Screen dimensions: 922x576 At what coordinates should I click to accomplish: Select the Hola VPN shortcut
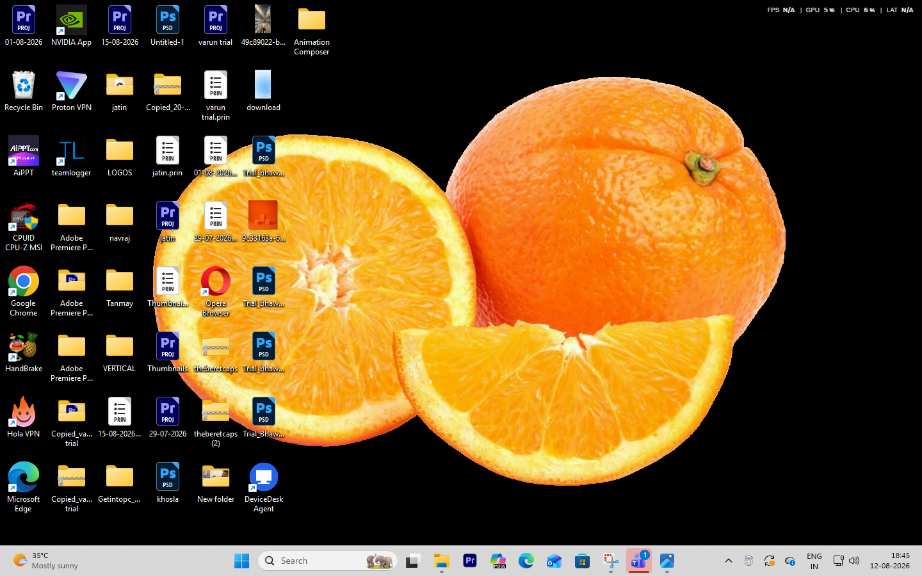[x=24, y=418]
